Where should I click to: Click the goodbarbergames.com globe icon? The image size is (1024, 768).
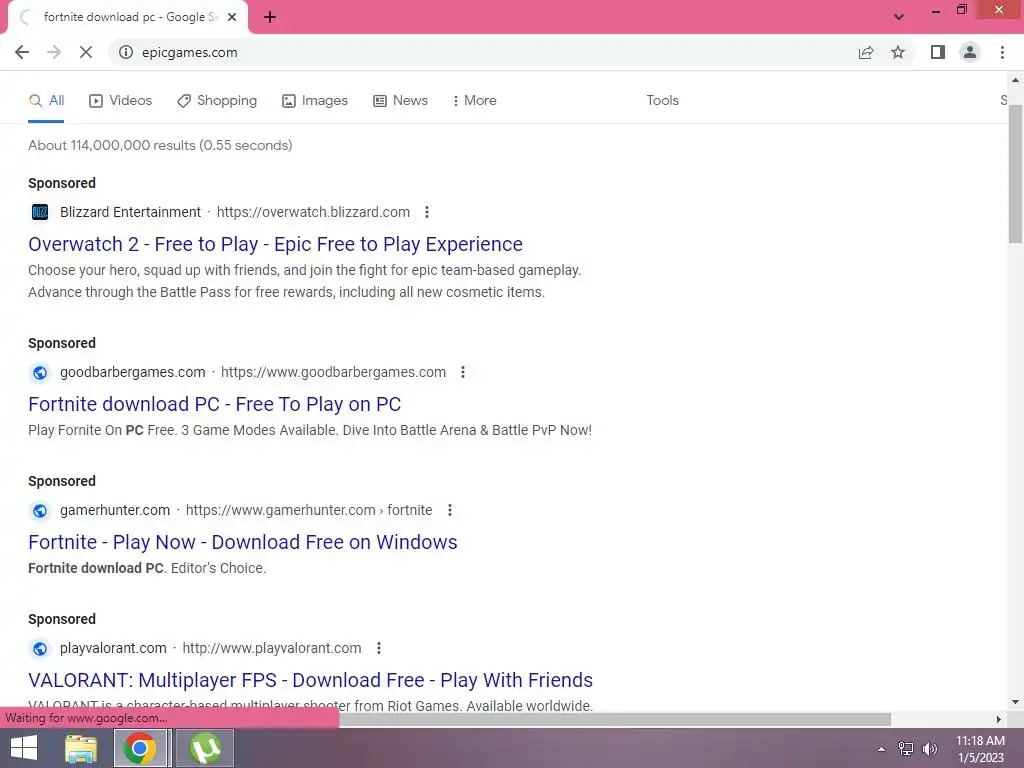point(40,372)
